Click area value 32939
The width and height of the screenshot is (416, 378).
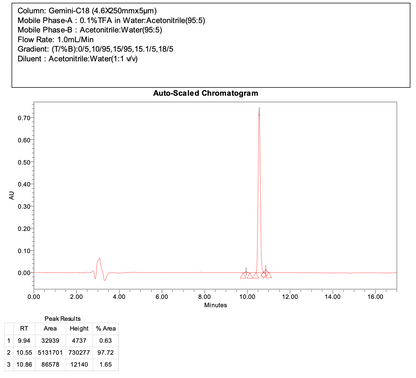[51, 341]
